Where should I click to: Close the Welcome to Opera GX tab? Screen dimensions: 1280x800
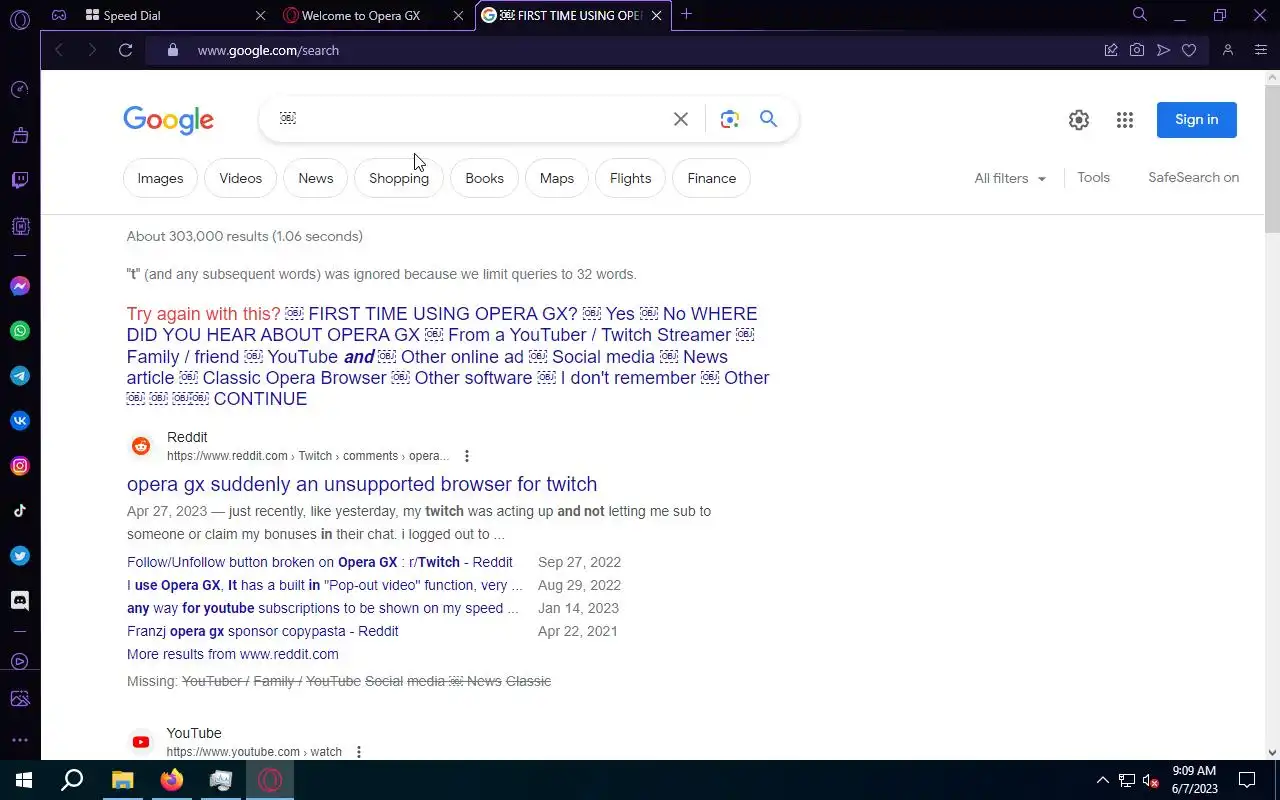pos(459,15)
